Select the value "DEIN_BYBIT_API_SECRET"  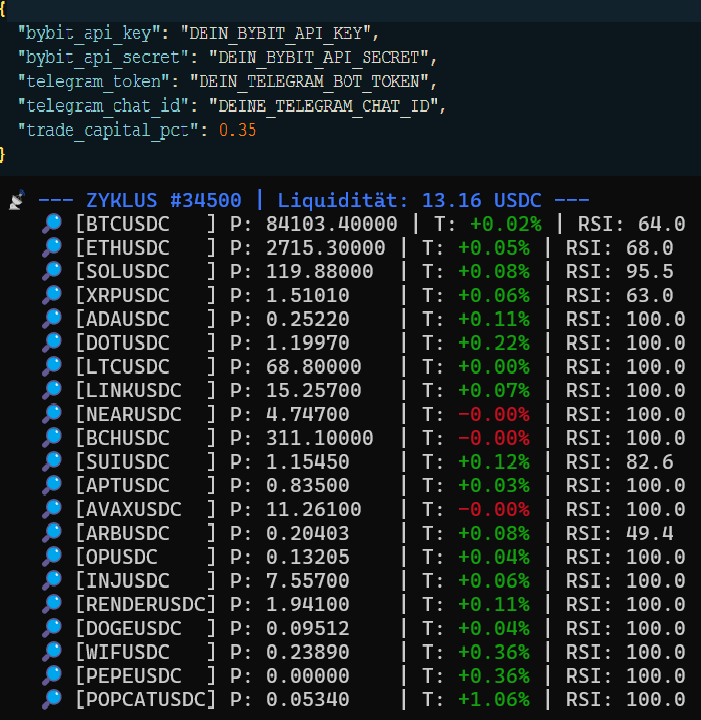click(x=319, y=57)
